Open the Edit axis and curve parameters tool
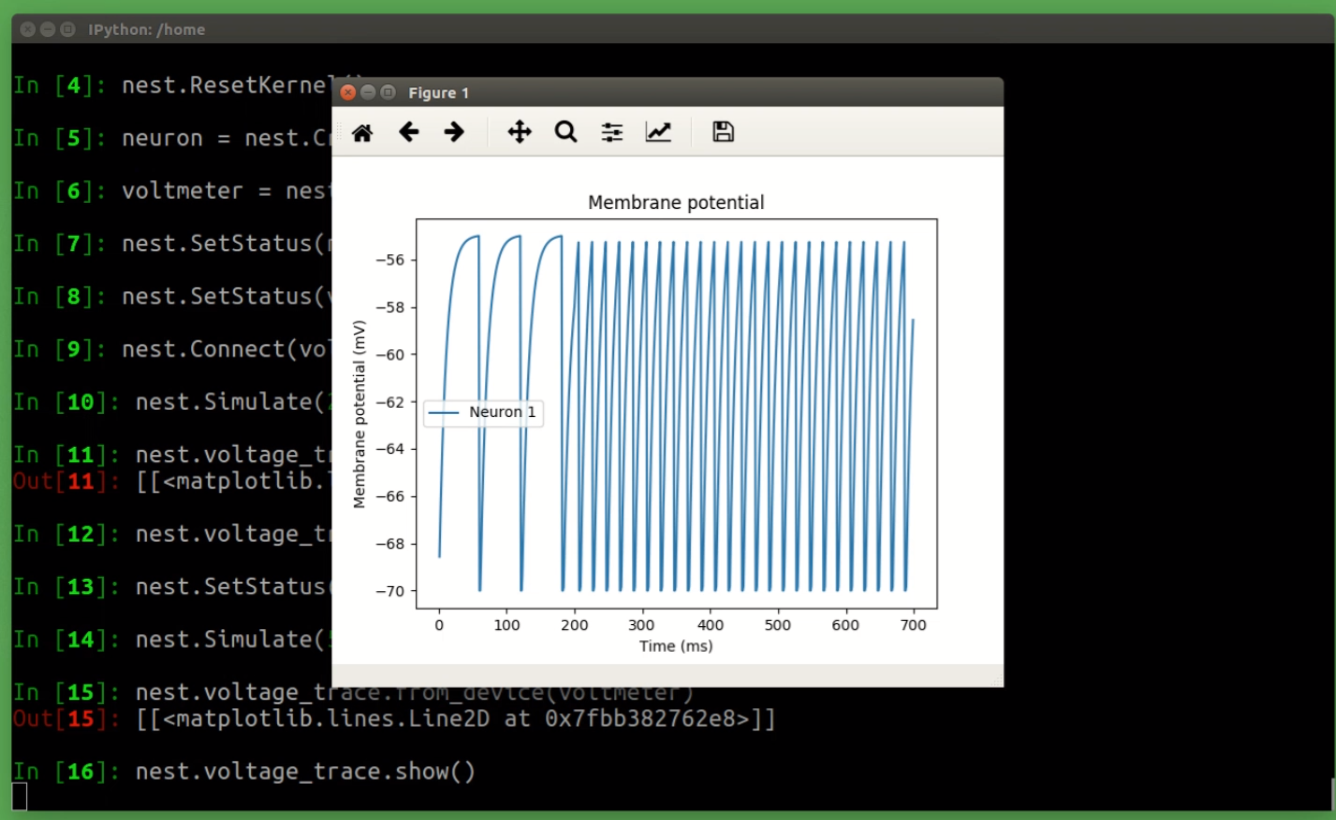 coord(658,132)
